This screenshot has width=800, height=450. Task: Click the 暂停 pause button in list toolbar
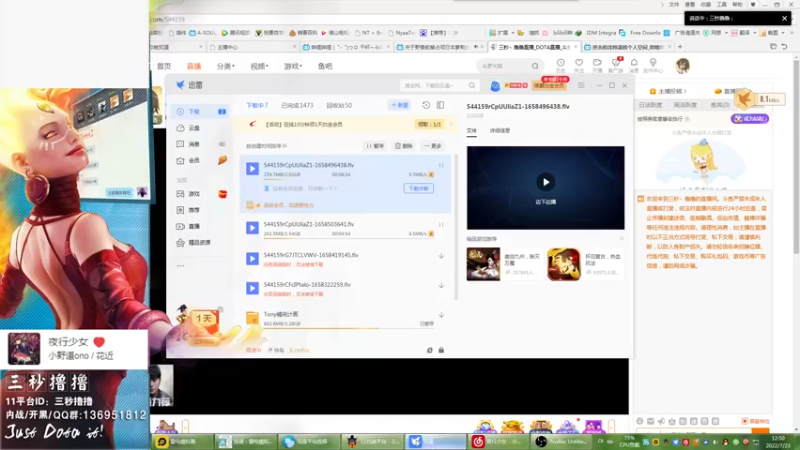tap(375, 146)
